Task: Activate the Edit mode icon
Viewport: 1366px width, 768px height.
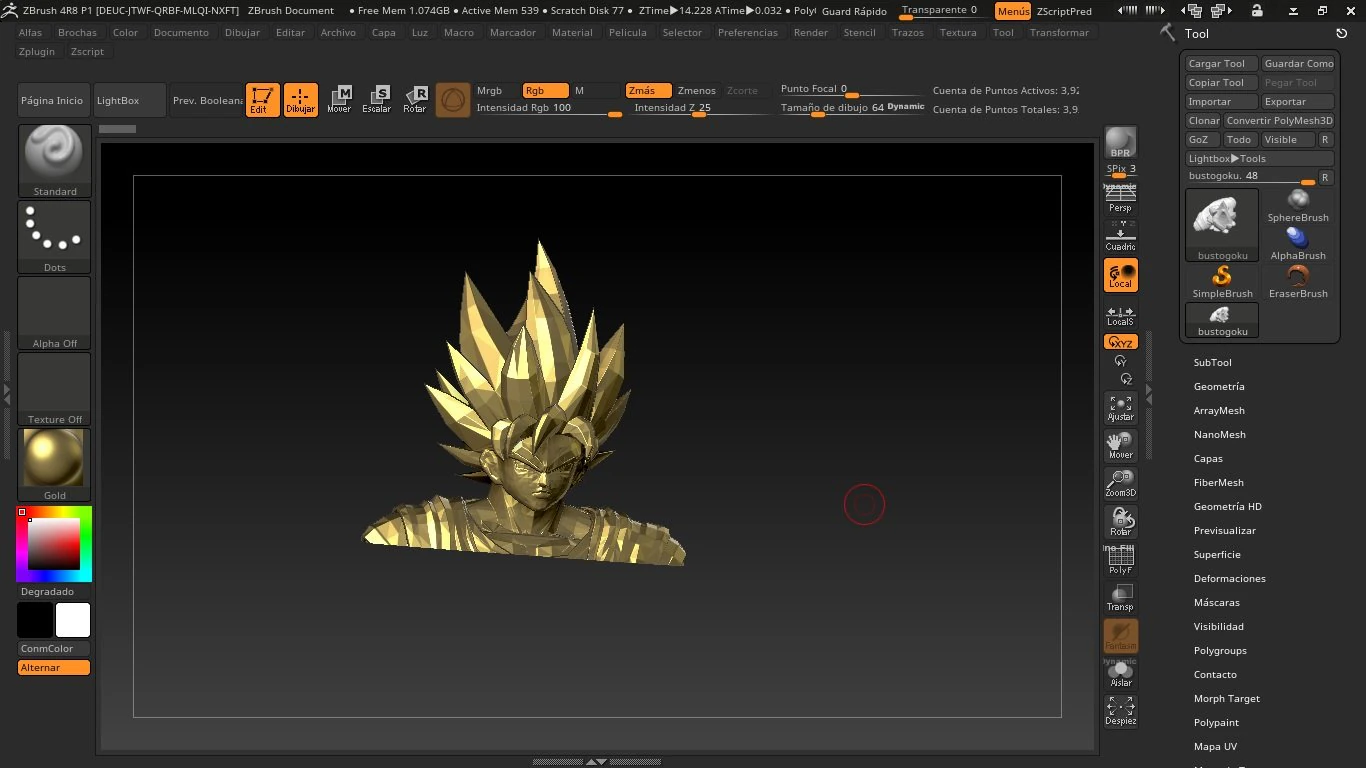Action: click(262, 100)
